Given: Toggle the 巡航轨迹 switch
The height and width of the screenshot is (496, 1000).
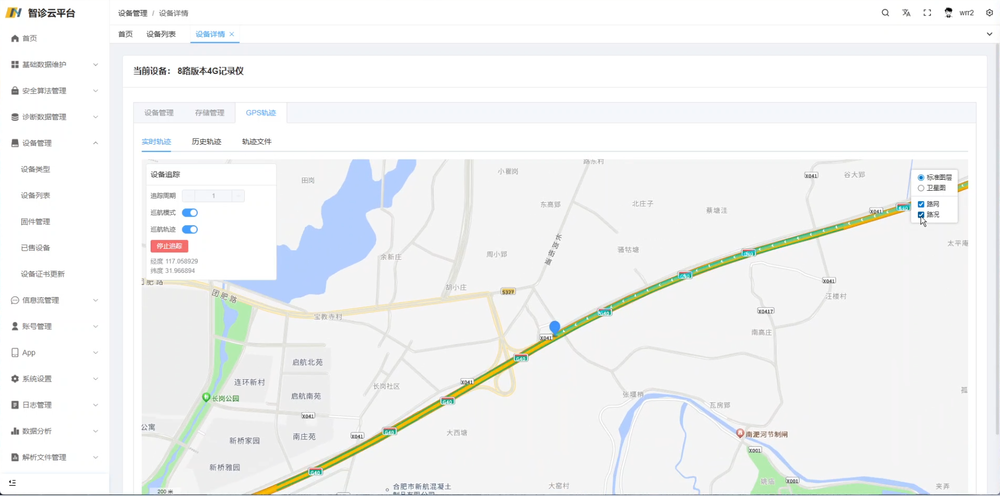Looking at the screenshot, I should tap(190, 229).
